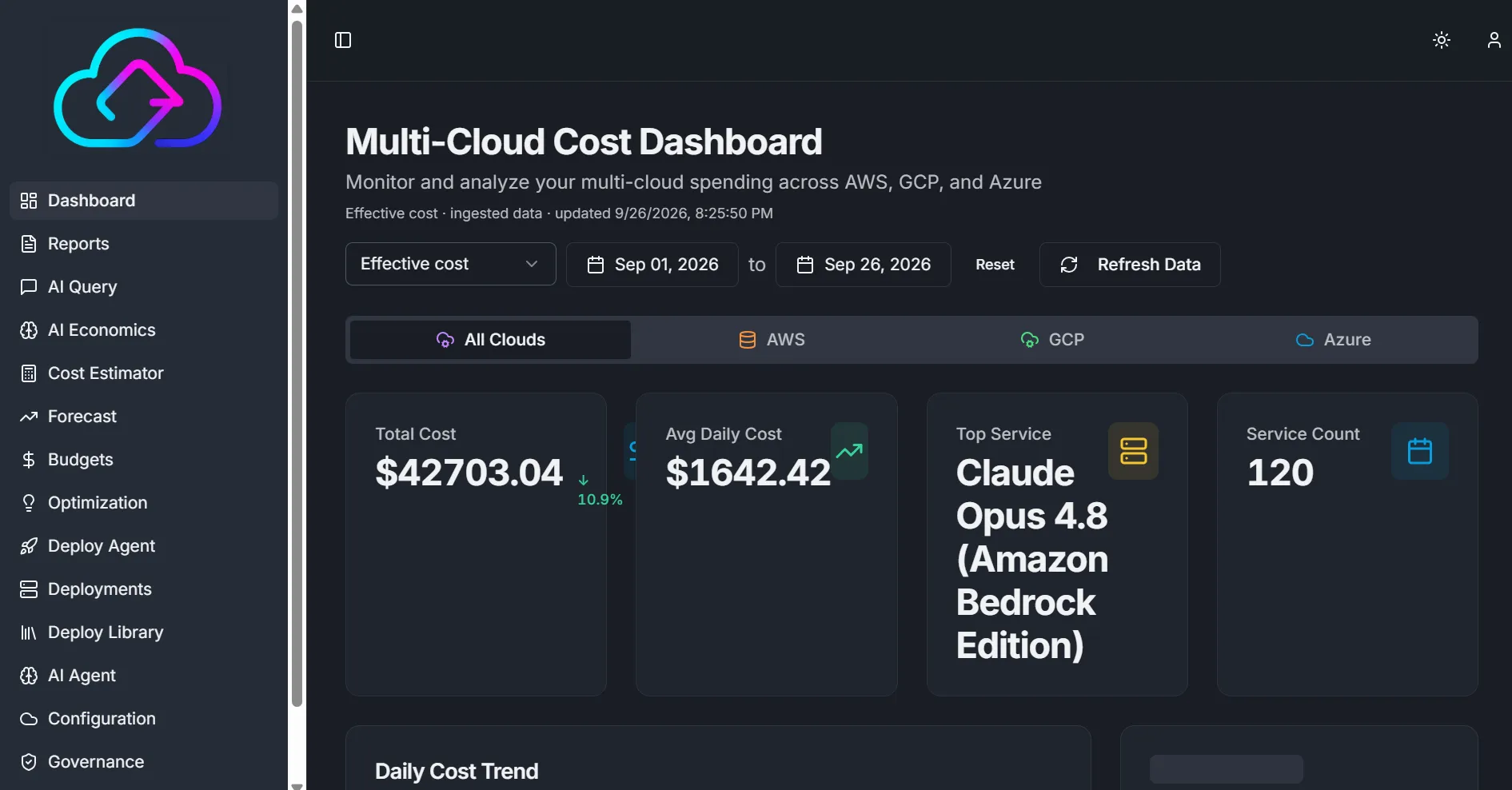This screenshot has width=1512, height=790.
Task: Click the Reports document icon
Action: (29, 244)
